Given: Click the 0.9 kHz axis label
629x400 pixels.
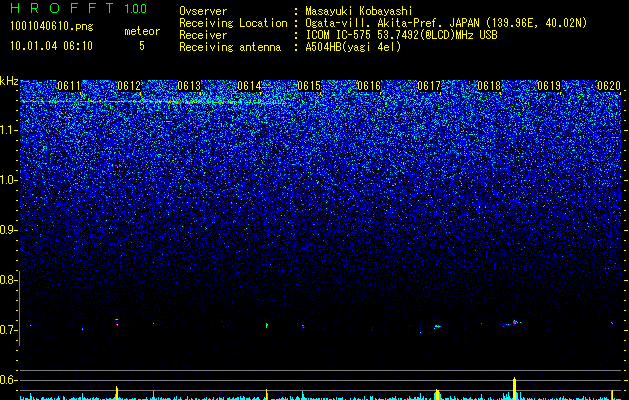Looking at the screenshot, I should tap(9, 230).
